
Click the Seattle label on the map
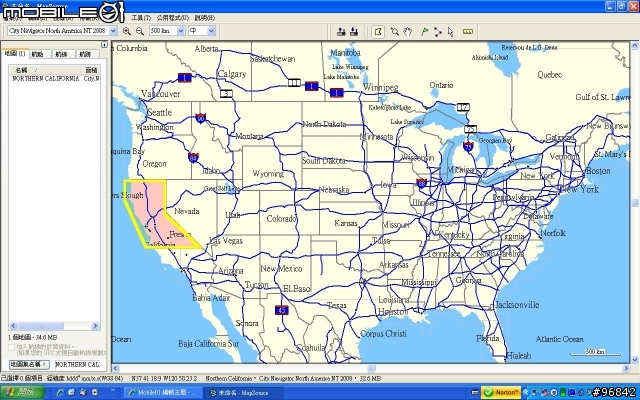(160, 112)
